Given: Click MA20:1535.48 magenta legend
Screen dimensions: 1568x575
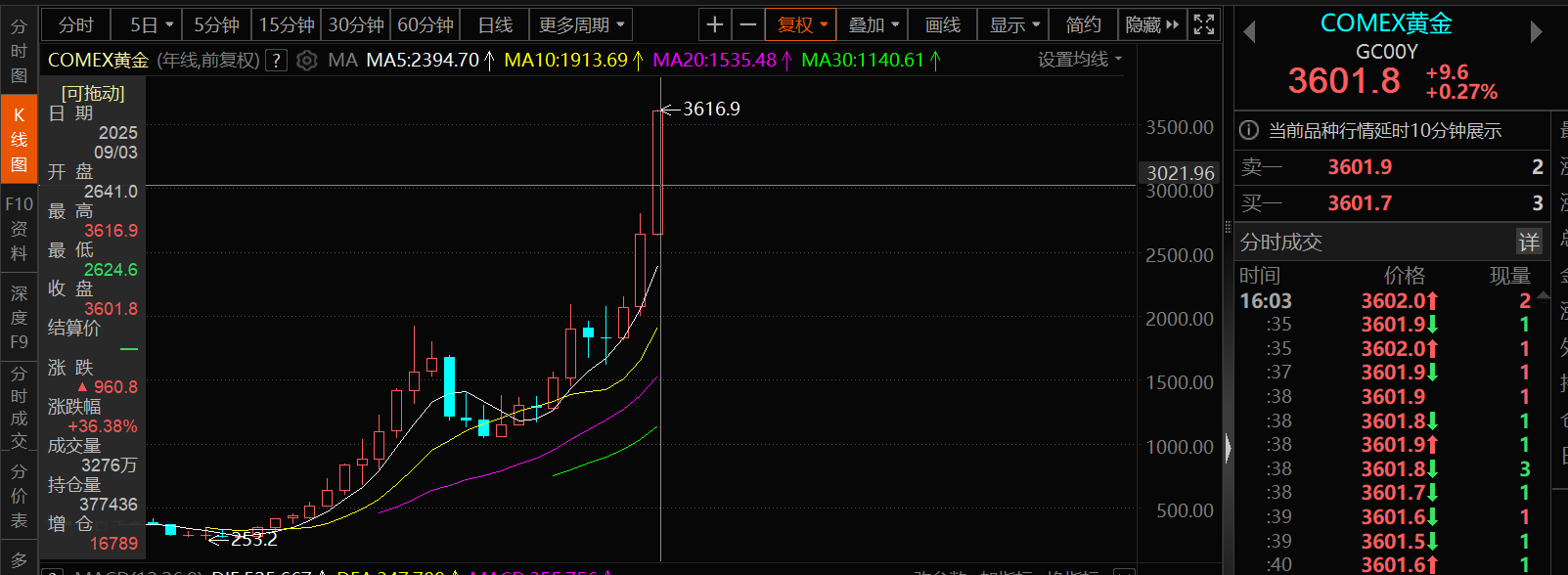Looking at the screenshot, I should coord(722,61).
